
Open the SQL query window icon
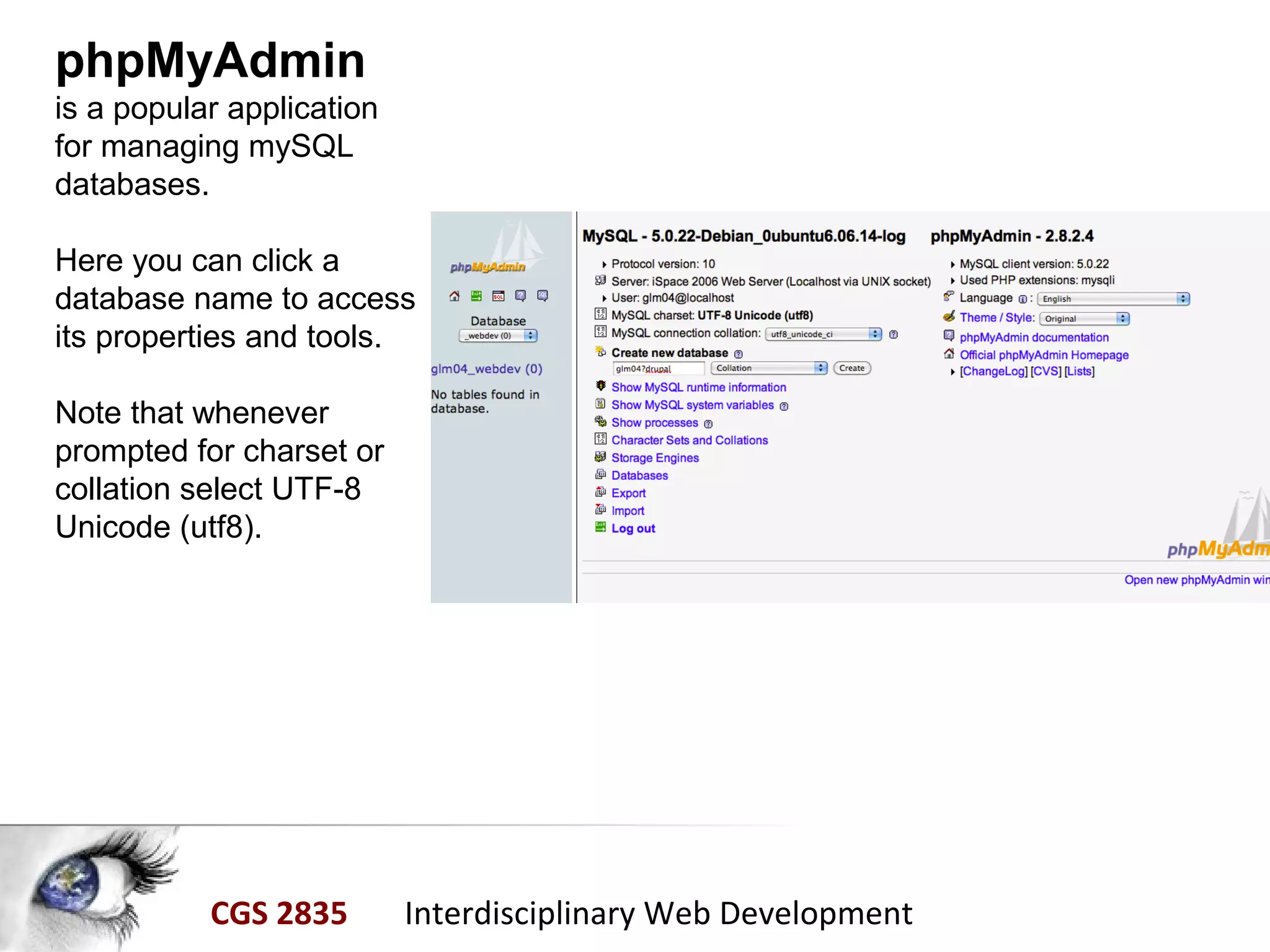point(499,296)
